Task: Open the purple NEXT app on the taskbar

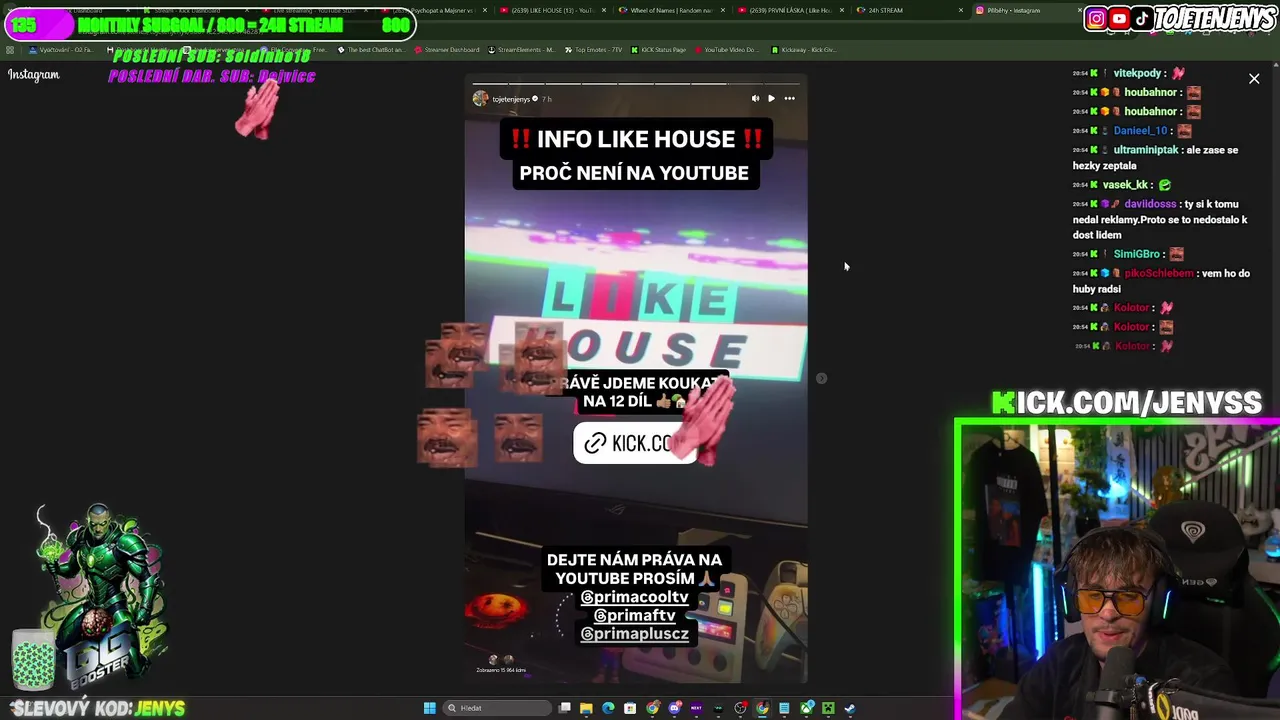Action: point(696,708)
